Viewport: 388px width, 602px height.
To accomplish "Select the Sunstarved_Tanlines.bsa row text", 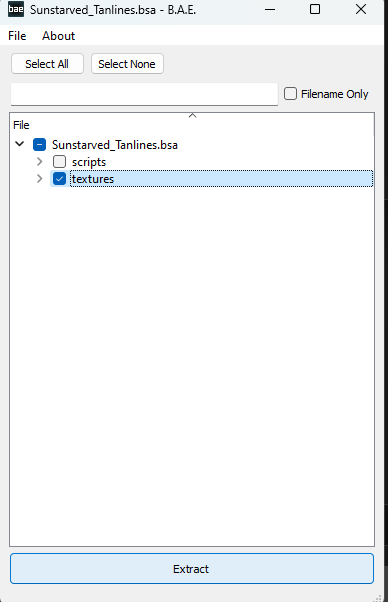I will [115, 145].
